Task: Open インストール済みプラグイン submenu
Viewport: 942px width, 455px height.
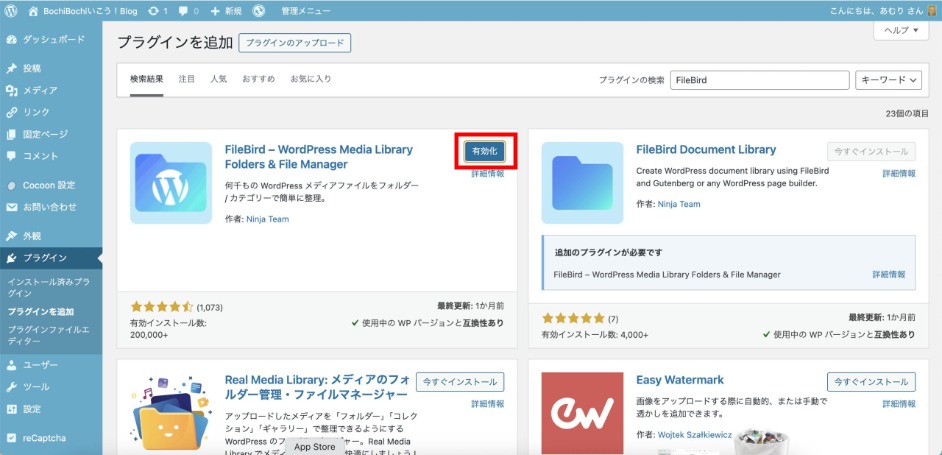Action: pyautogui.click(x=49, y=287)
